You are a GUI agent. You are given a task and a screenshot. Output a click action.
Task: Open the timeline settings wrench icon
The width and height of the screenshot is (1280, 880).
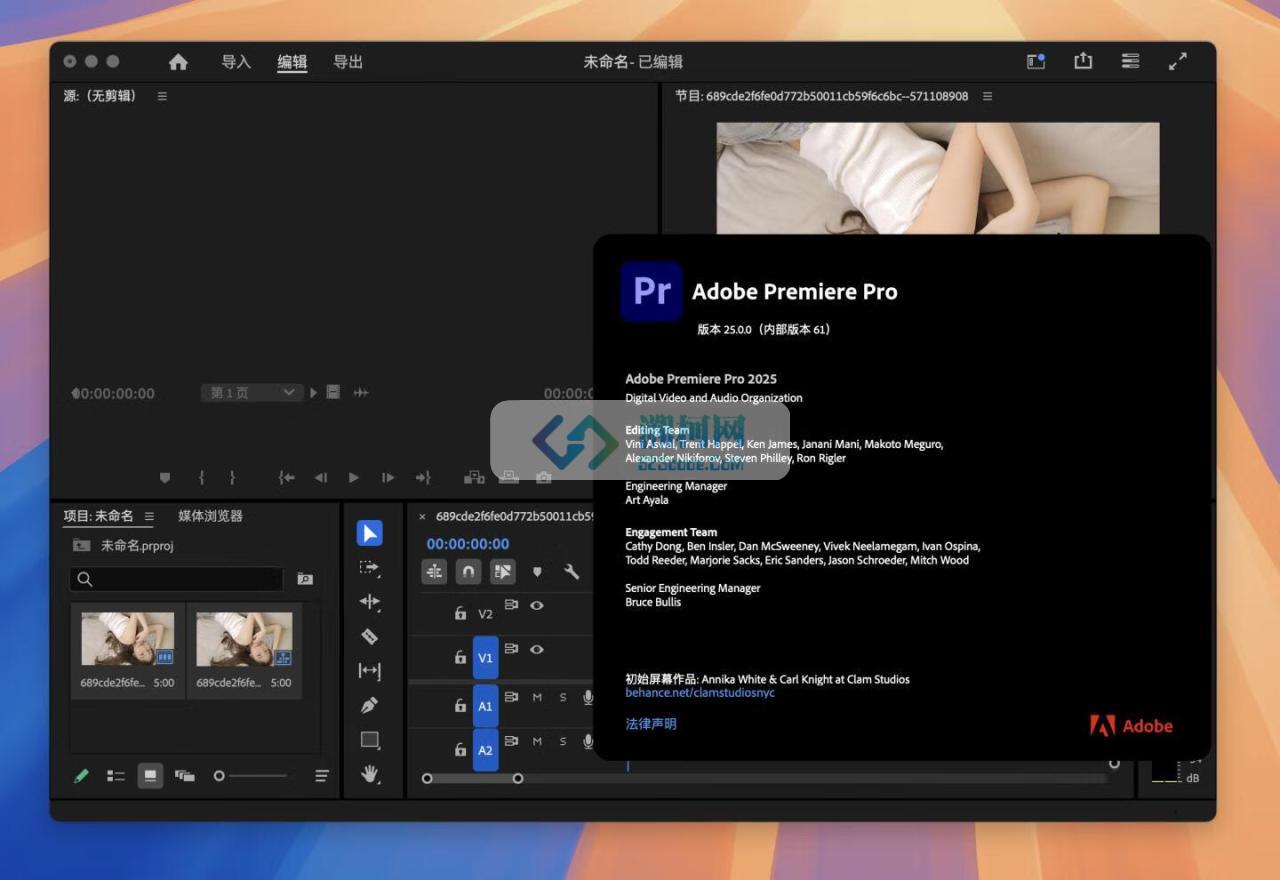[572, 572]
